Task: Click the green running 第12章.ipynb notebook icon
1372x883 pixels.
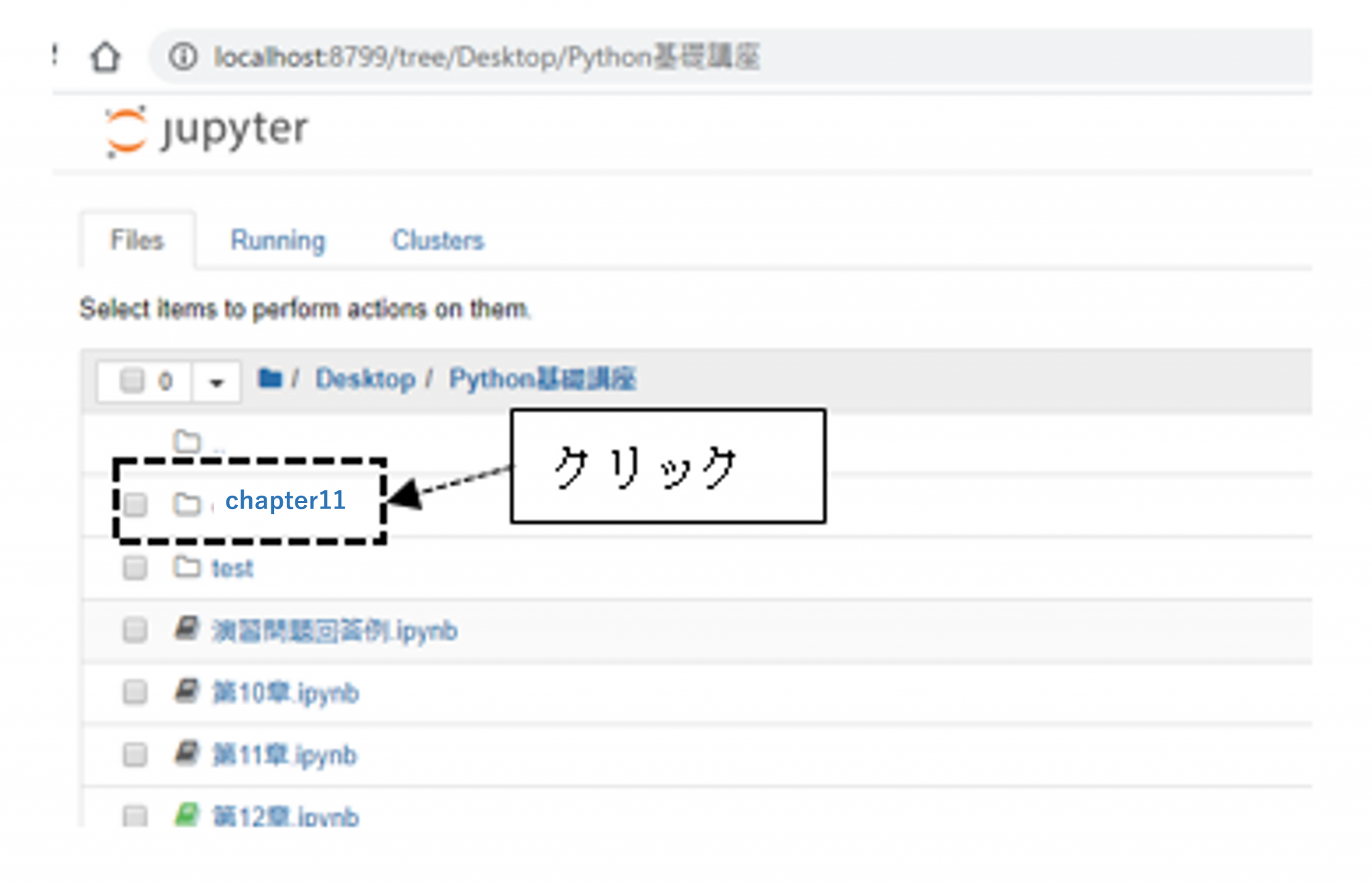Action: click(187, 815)
